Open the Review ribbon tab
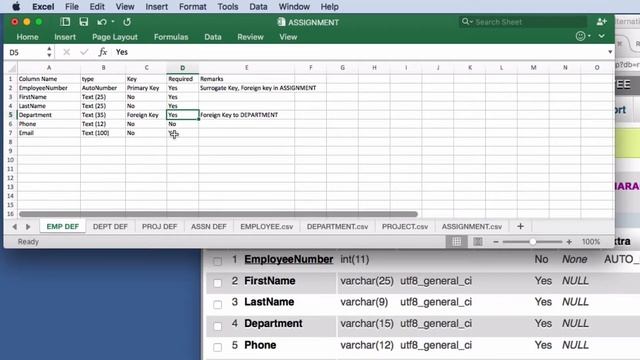 click(250, 37)
